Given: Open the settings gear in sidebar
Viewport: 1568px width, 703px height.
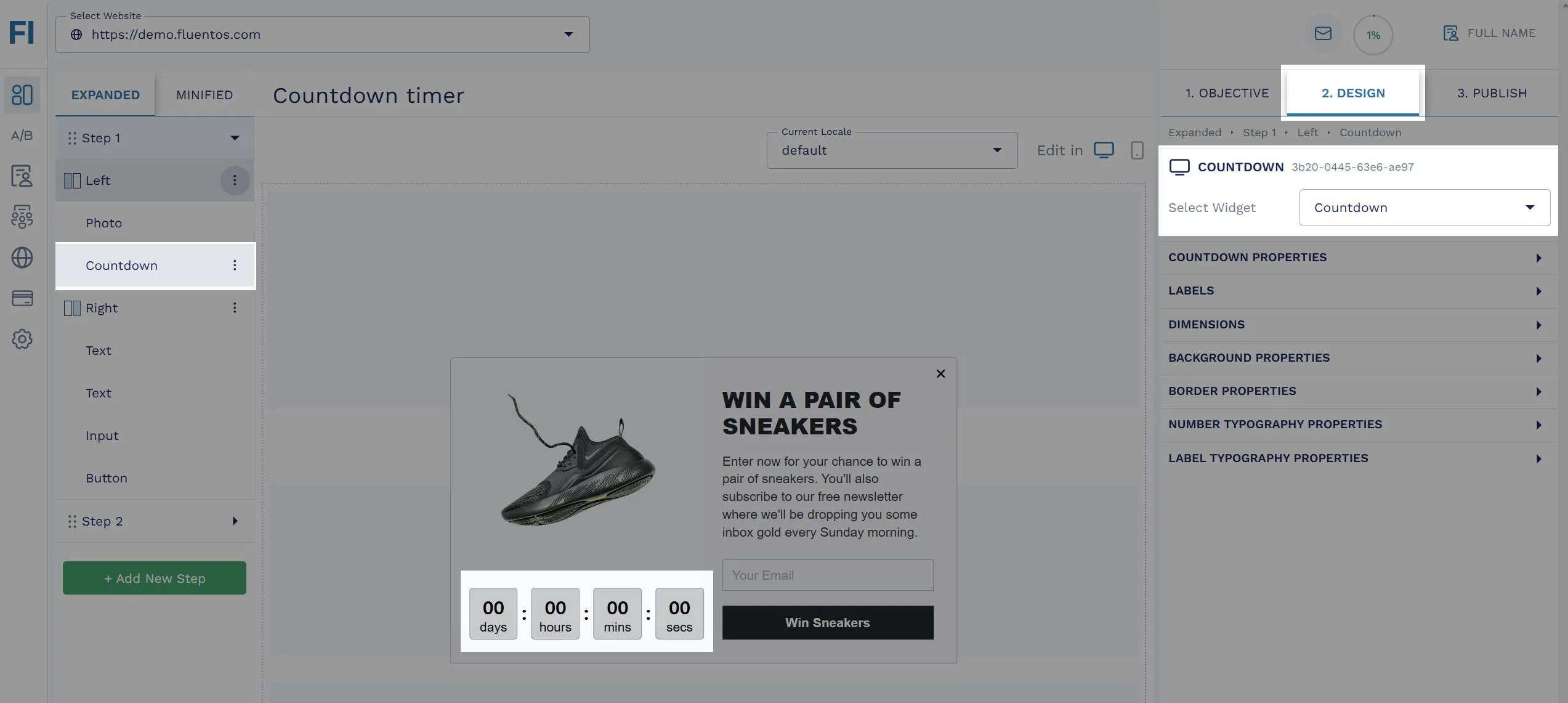Looking at the screenshot, I should [x=22, y=339].
